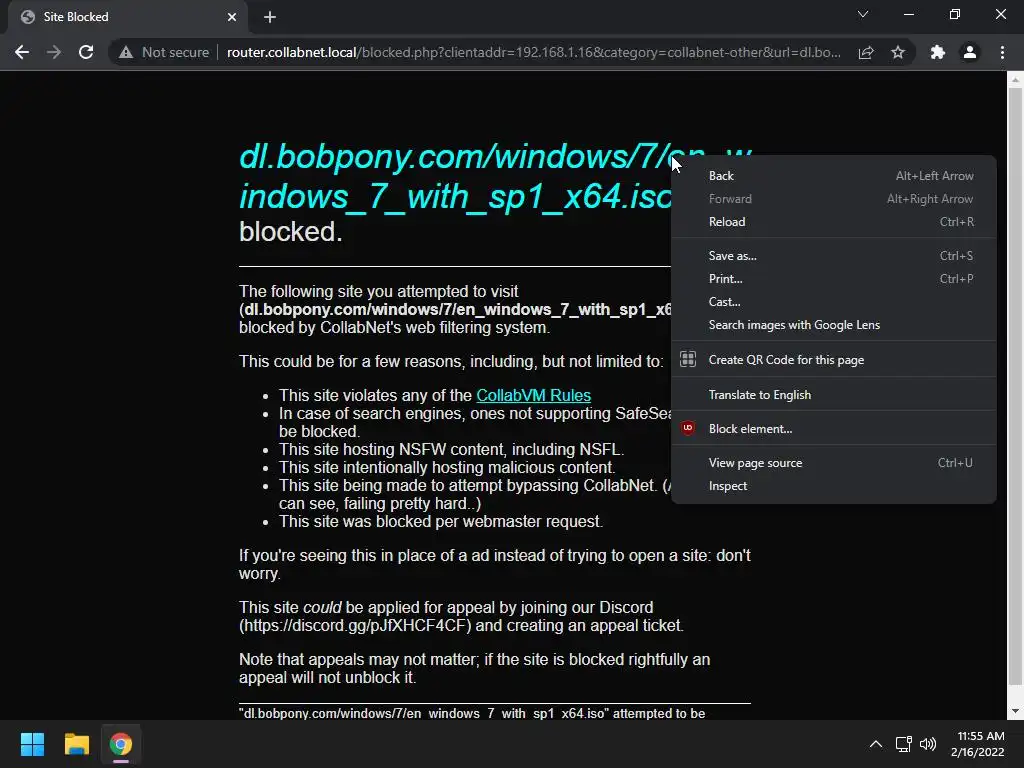Click the scrollbar down arrow

point(1015,711)
